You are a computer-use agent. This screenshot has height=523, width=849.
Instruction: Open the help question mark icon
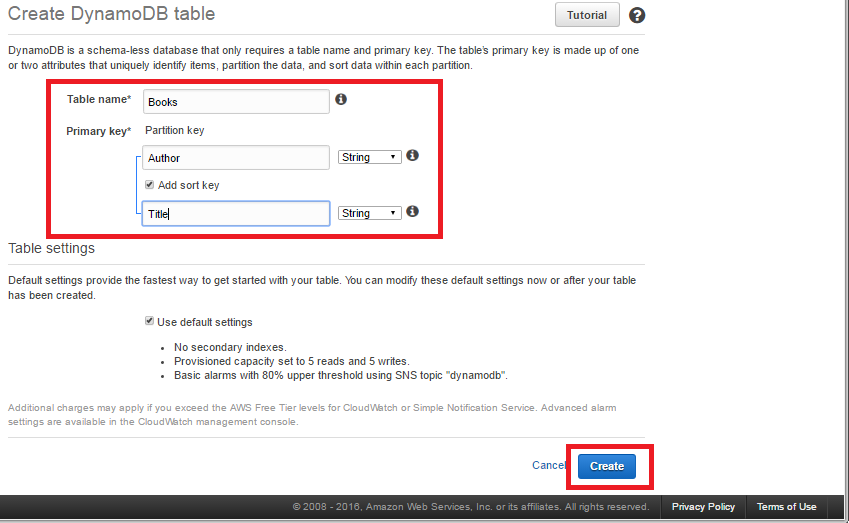[637, 15]
